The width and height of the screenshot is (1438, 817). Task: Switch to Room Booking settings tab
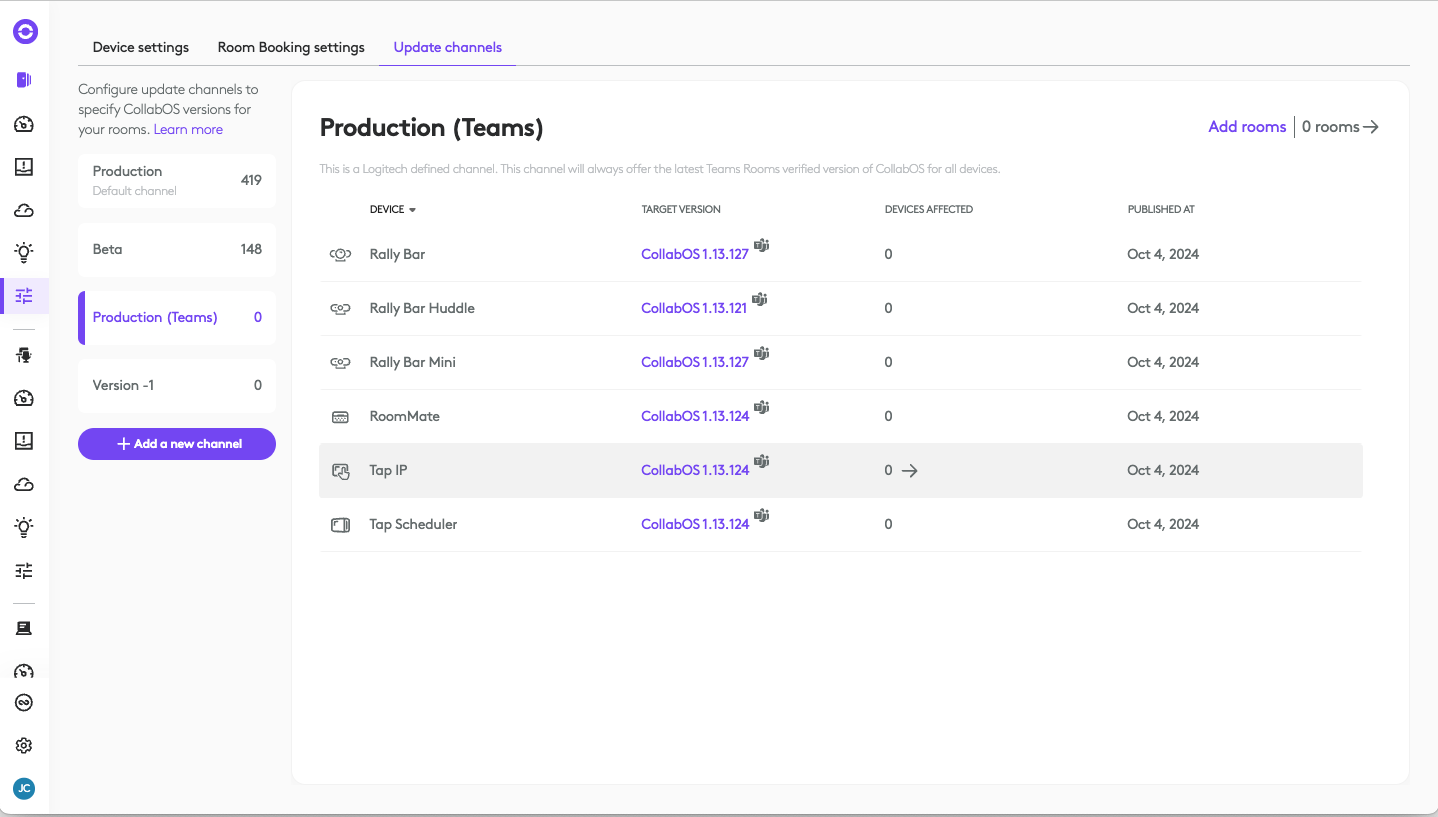(291, 47)
